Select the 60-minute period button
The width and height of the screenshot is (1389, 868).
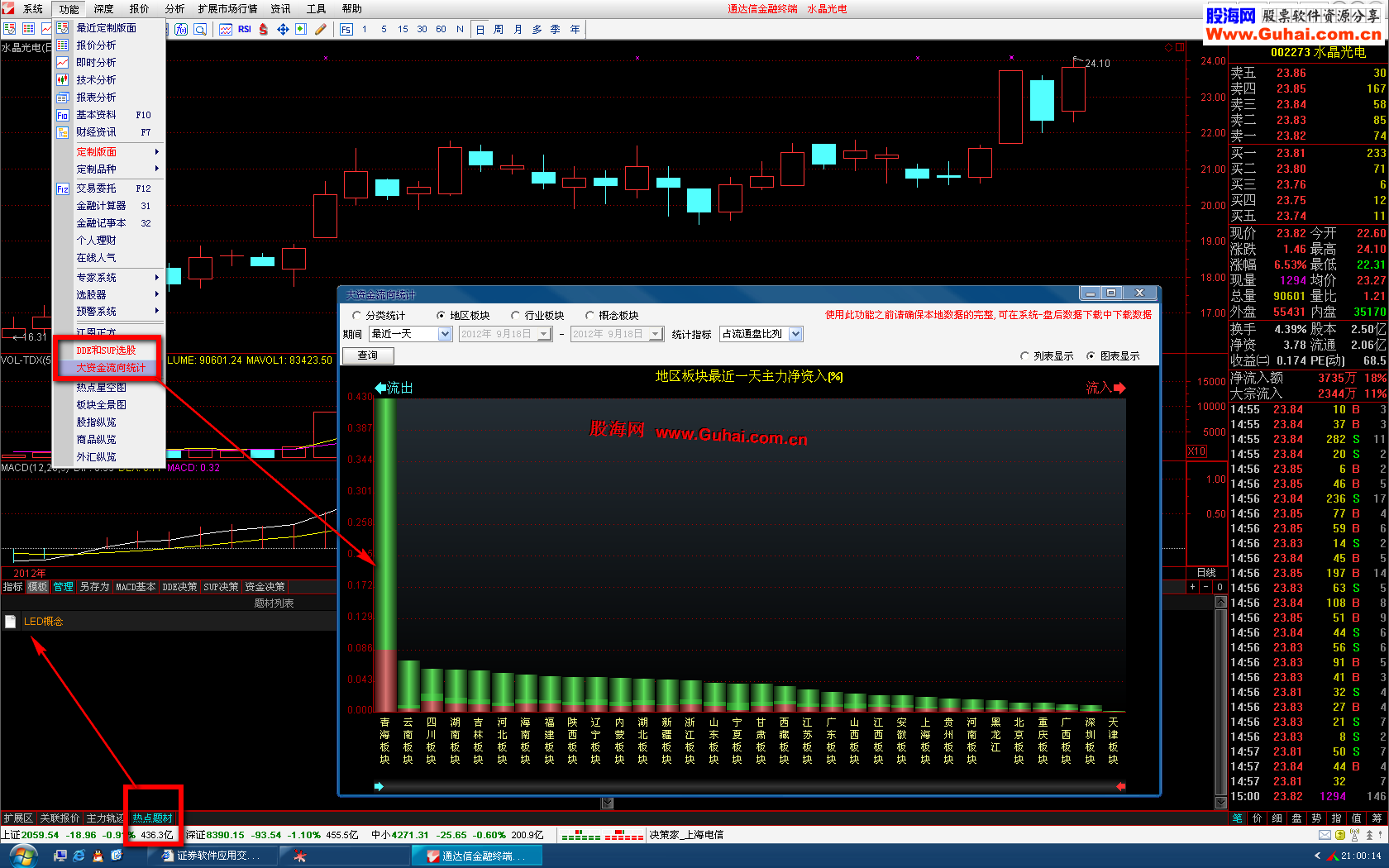[x=441, y=29]
